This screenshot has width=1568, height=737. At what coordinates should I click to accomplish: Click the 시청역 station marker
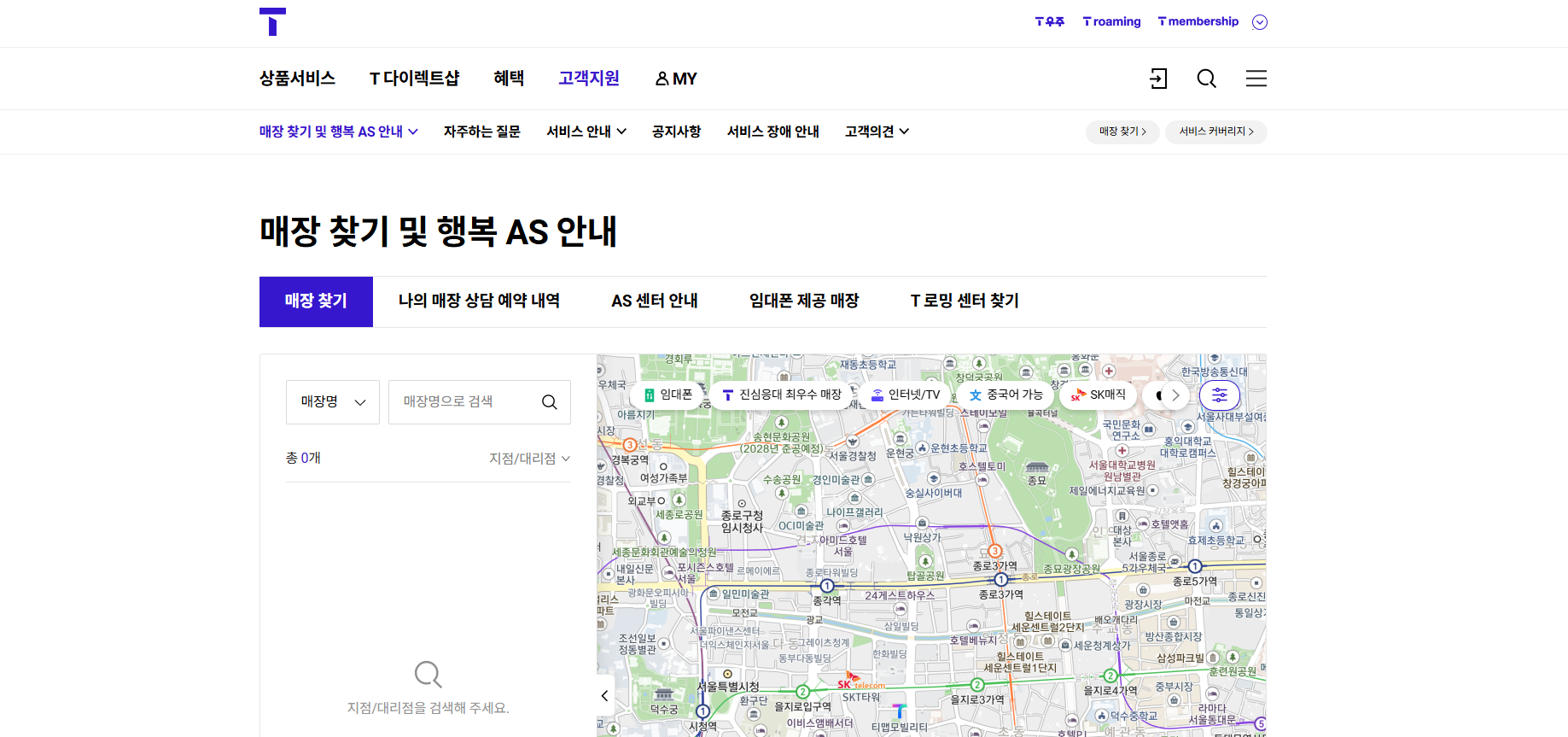pos(703,711)
